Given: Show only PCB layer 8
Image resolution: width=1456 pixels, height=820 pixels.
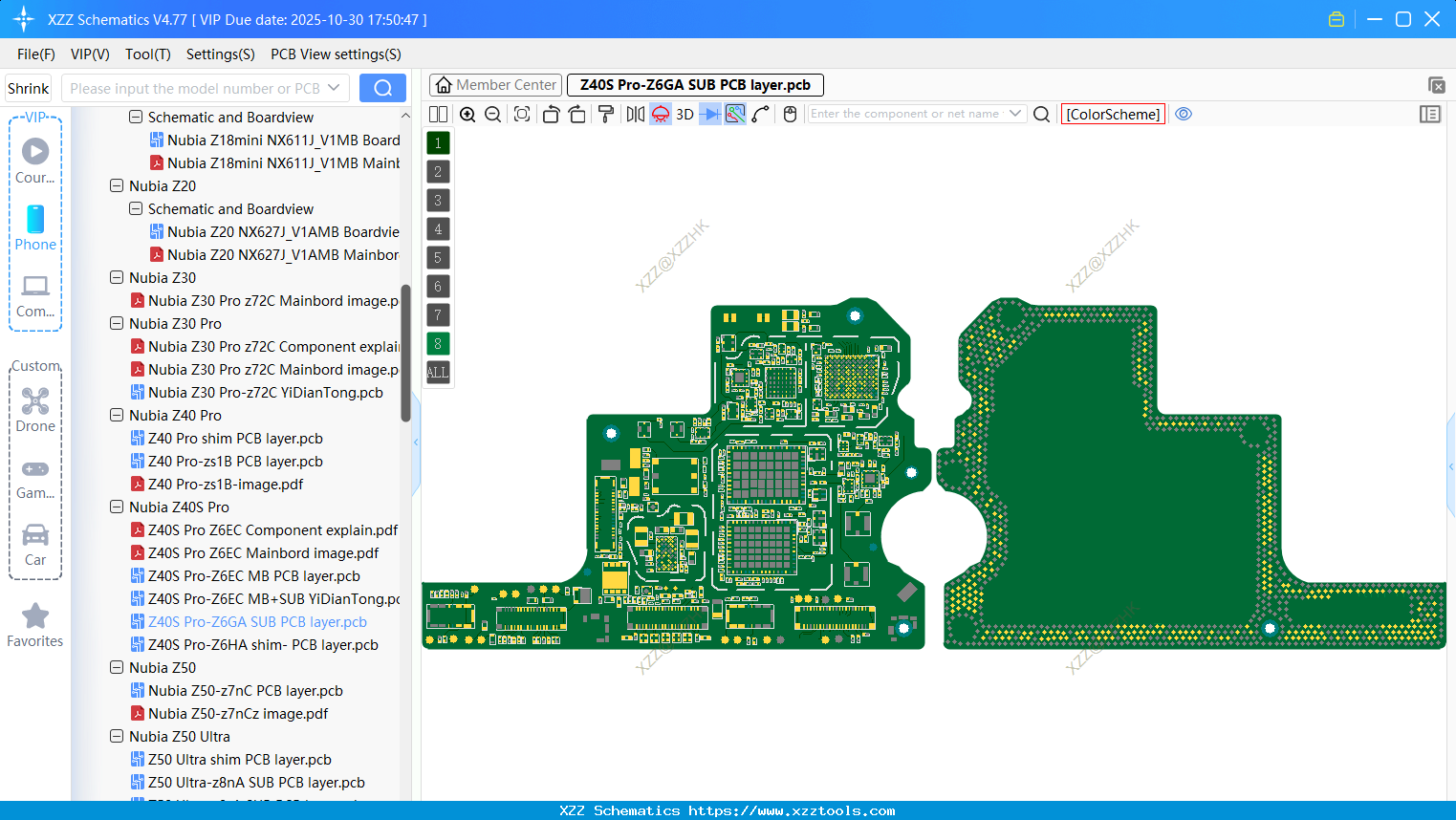Looking at the screenshot, I should pos(437,343).
